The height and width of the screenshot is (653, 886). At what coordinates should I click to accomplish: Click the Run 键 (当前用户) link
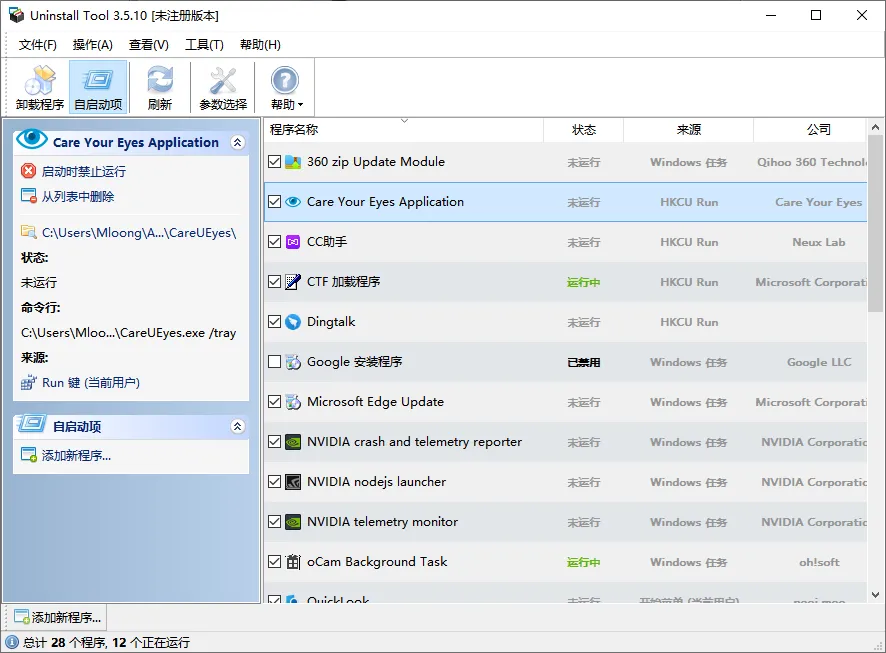click(x=91, y=383)
